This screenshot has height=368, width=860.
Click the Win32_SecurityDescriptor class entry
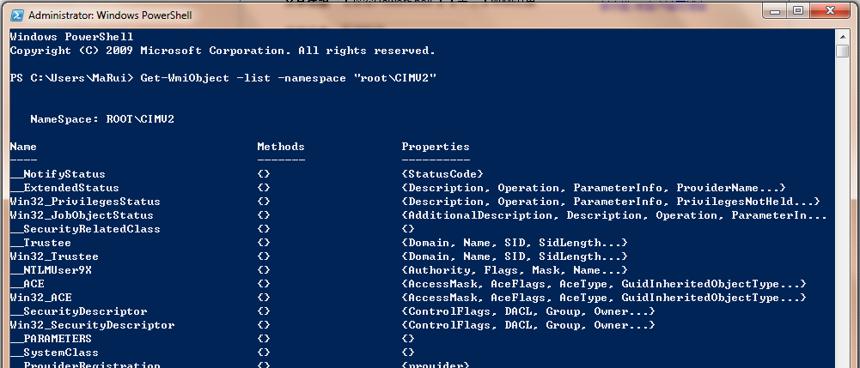(x=92, y=325)
